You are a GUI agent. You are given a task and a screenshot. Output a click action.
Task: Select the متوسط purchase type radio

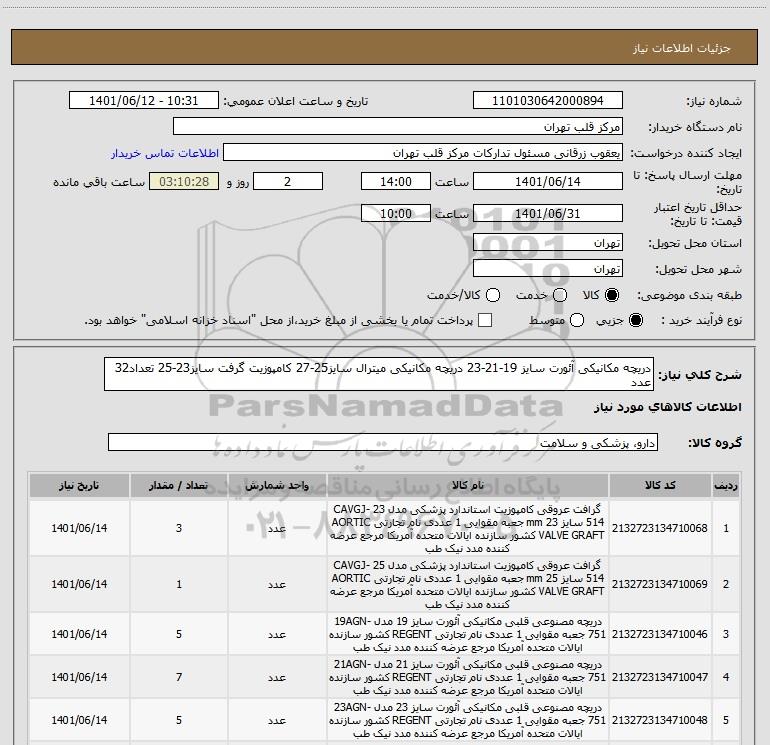pyautogui.click(x=577, y=320)
